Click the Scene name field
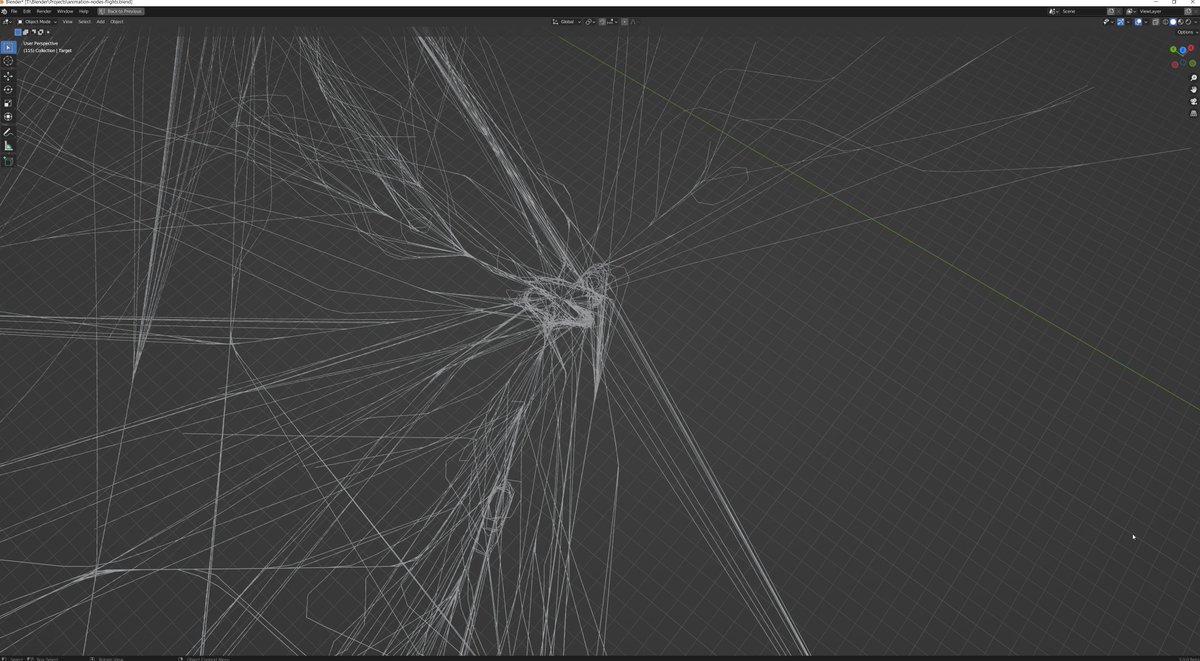Image resolution: width=1200 pixels, height=661 pixels. point(1083,12)
